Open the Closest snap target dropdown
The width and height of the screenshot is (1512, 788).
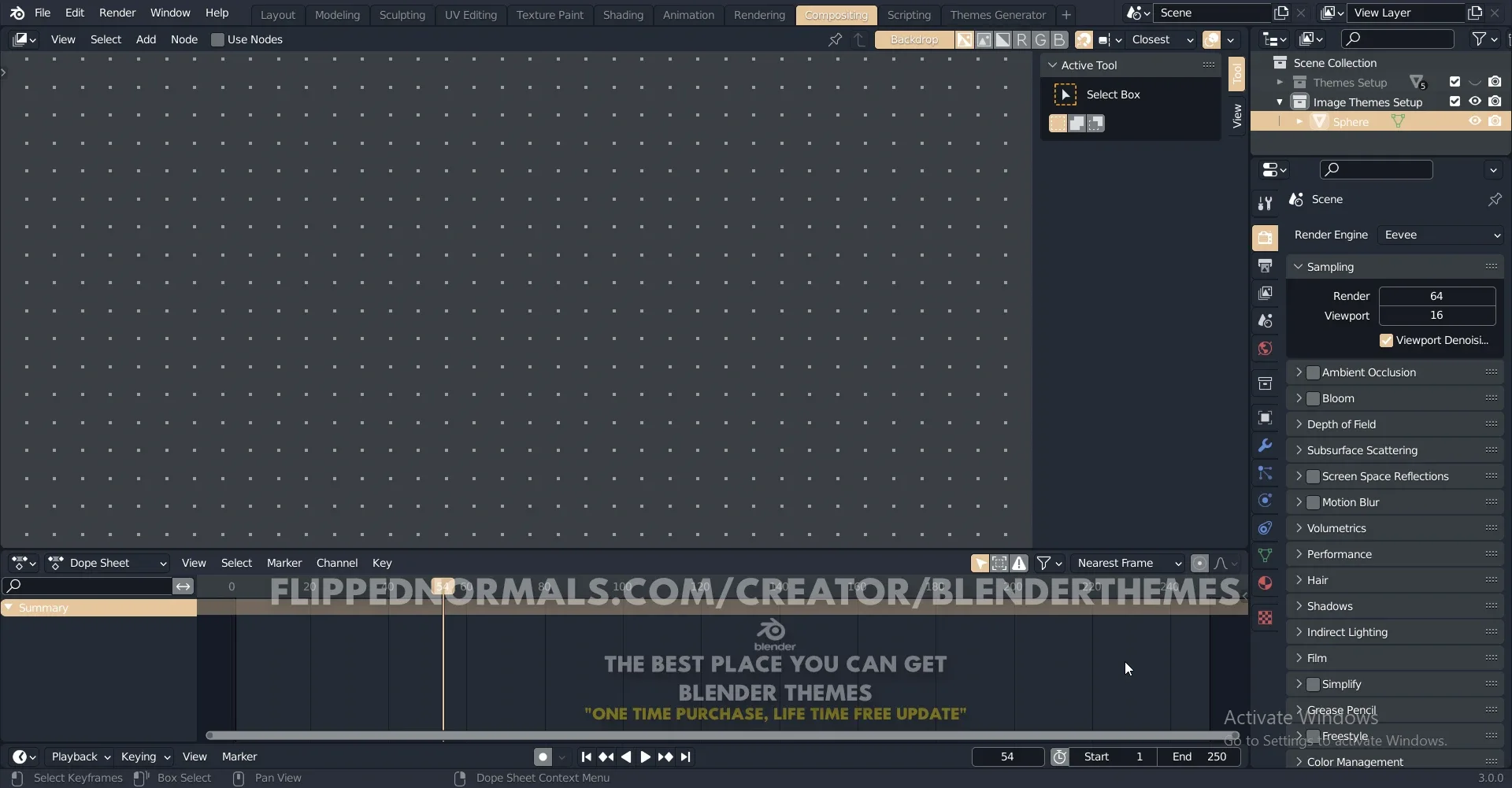click(x=1162, y=39)
